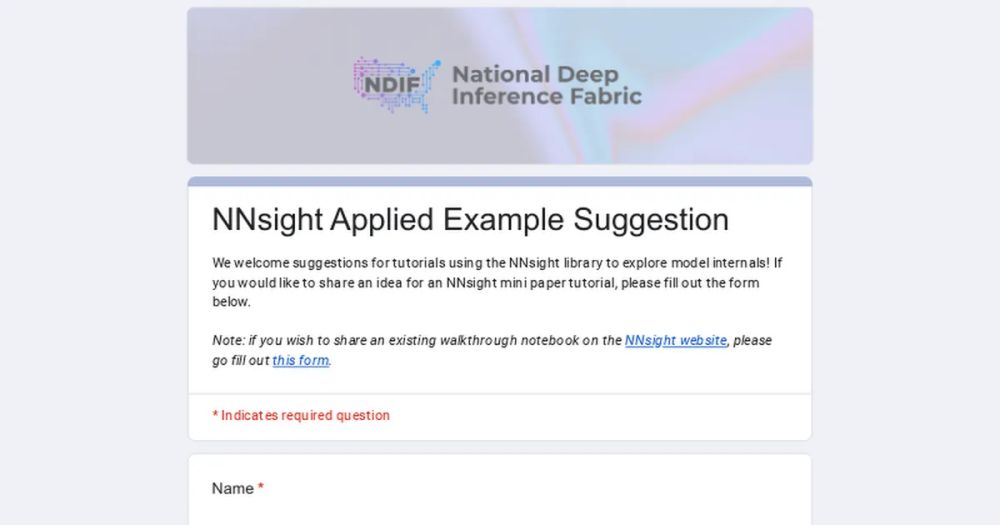Click the National Deep Inference Fabric banner text
The height and width of the screenshot is (525, 1000).
click(547, 85)
